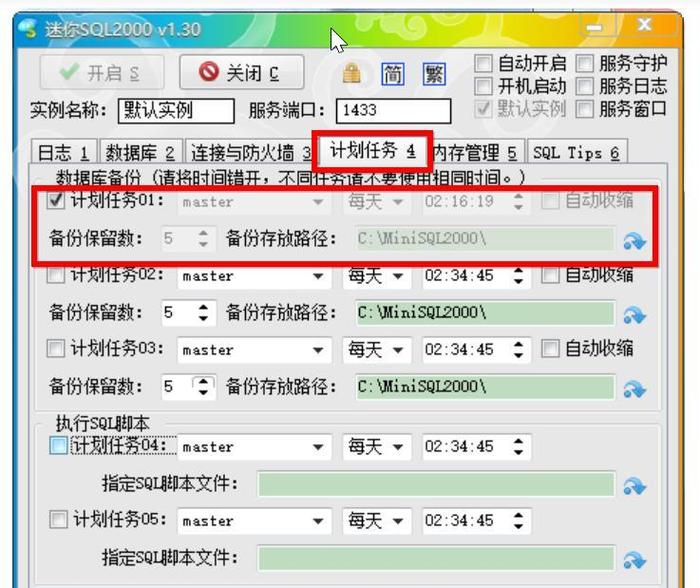
Task: Select the 计划任务 4 tab
Action: pyautogui.click(x=373, y=150)
